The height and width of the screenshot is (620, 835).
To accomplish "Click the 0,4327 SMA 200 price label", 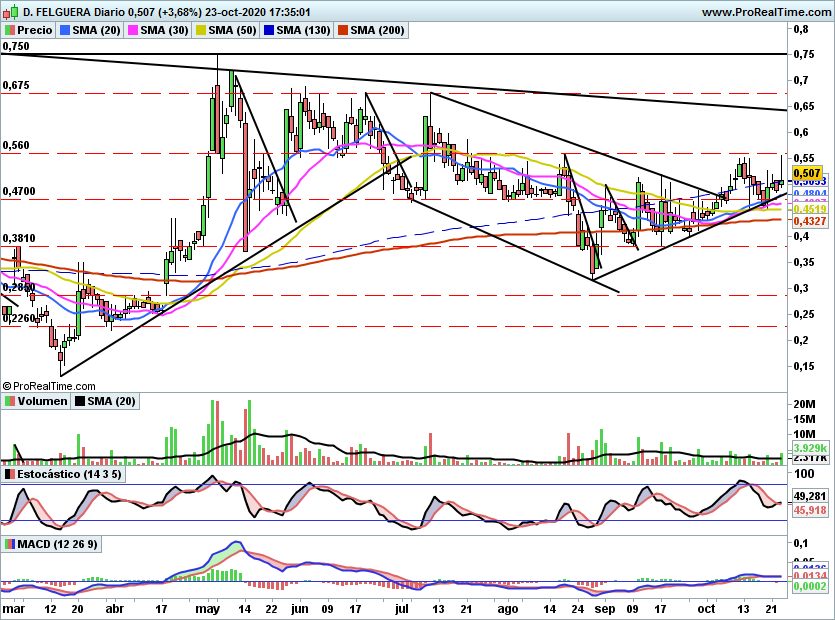I will (809, 221).
